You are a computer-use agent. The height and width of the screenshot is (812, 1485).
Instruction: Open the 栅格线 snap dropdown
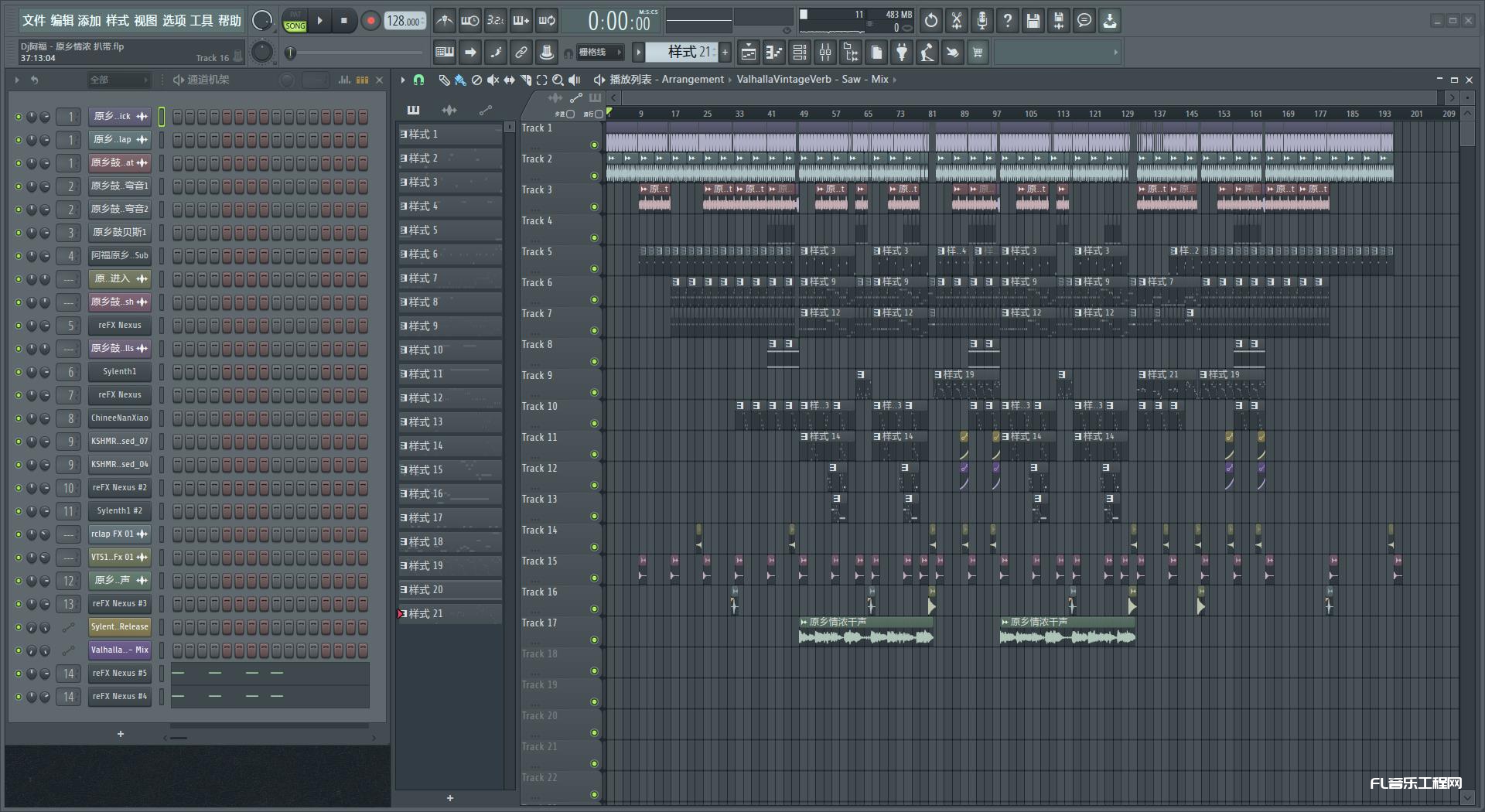coord(600,53)
